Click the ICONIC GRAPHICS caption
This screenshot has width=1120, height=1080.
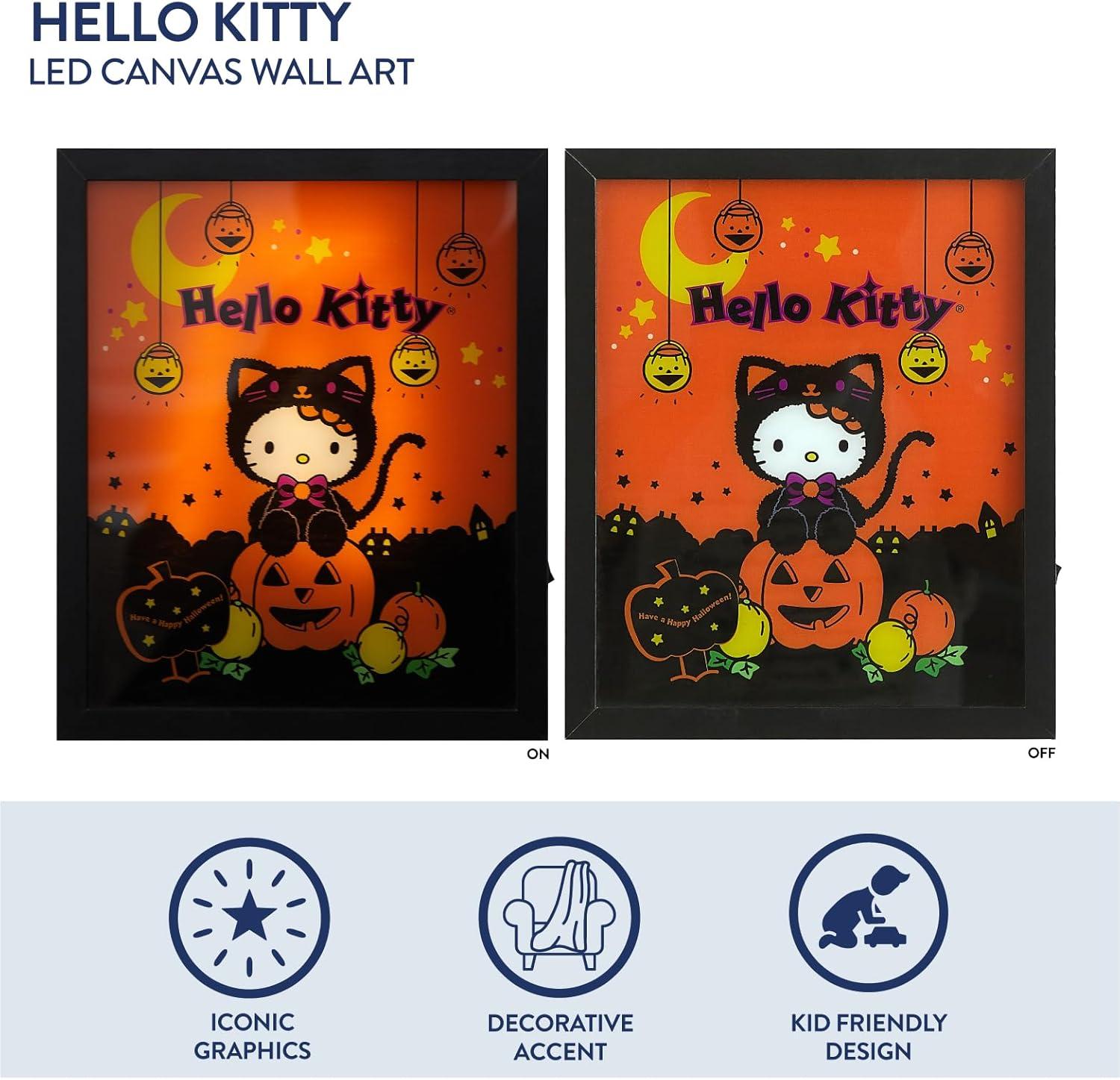(252, 1036)
